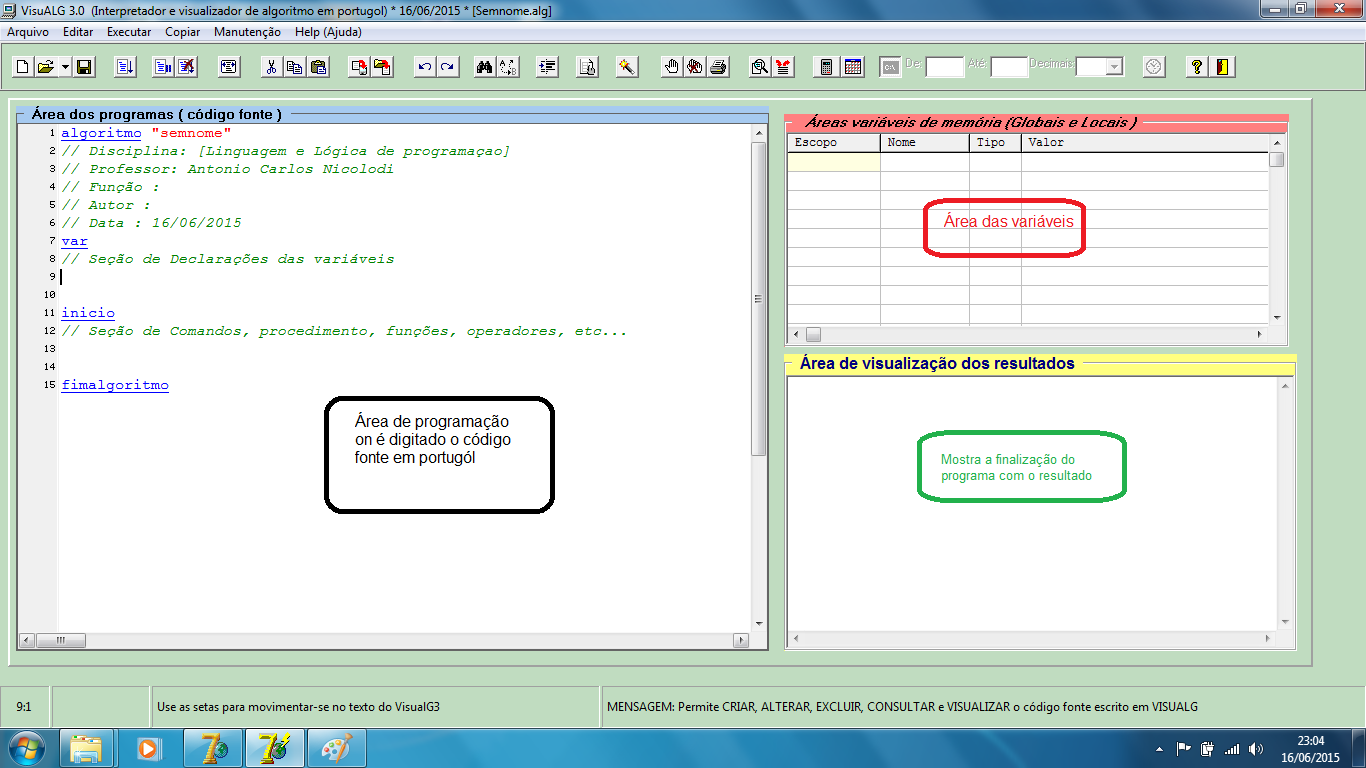Exit VisuALG using the door button
This screenshot has width=1366, height=768.
(x=1221, y=67)
